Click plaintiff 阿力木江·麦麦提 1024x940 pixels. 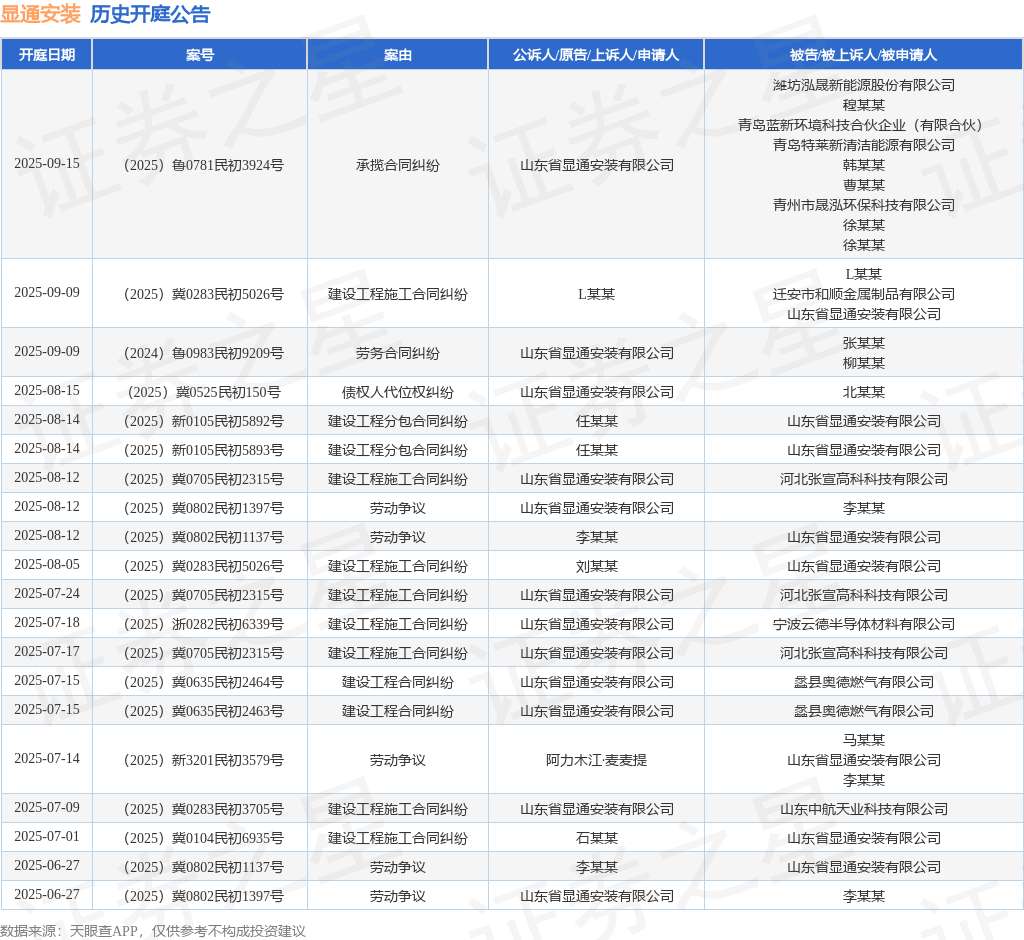pyautogui.click(x=596, y=760)
